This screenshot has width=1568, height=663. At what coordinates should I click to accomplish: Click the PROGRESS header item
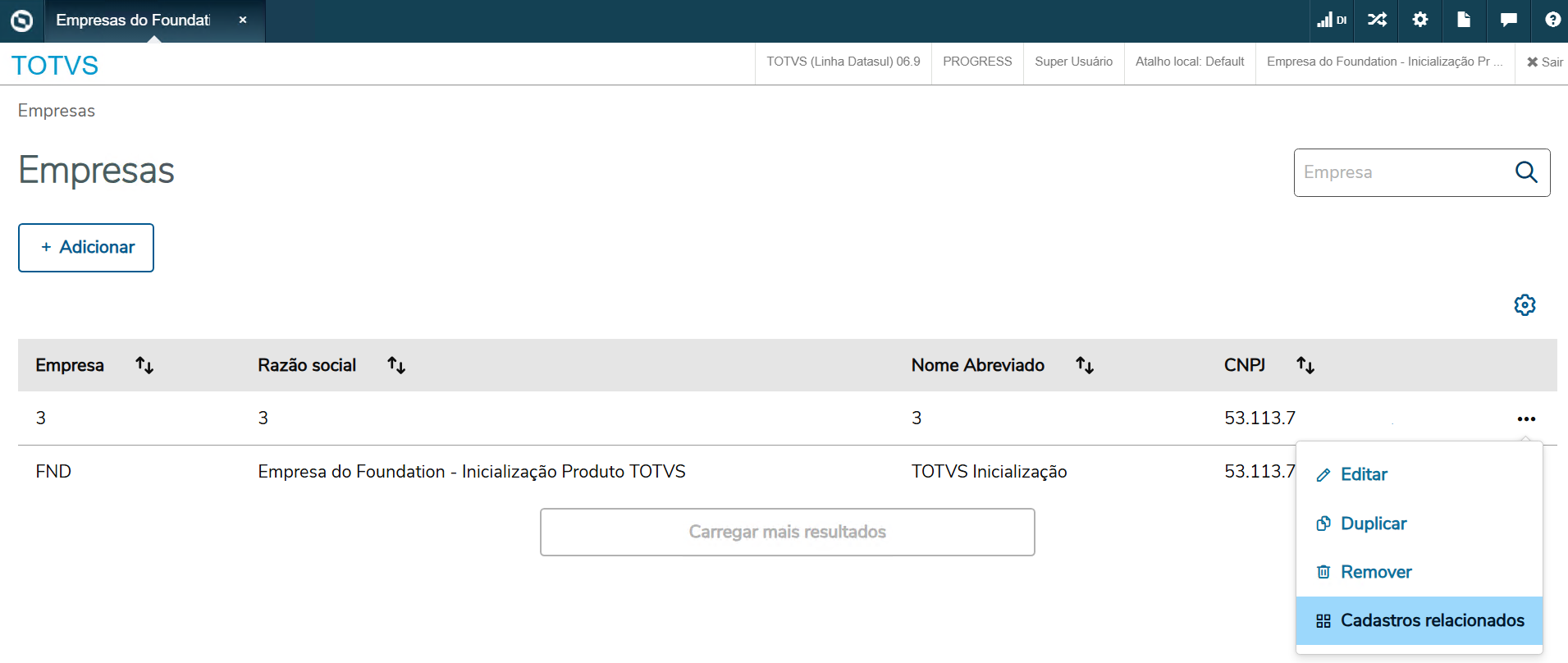[977, 62]
